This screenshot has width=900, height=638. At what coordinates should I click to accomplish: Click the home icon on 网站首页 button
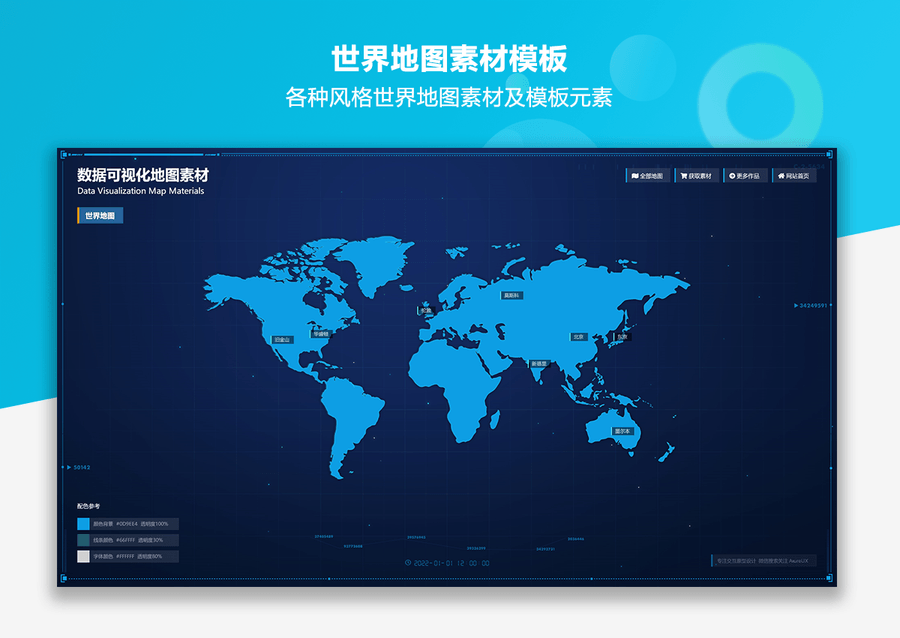pyautogui.click(x=780, y=176)
